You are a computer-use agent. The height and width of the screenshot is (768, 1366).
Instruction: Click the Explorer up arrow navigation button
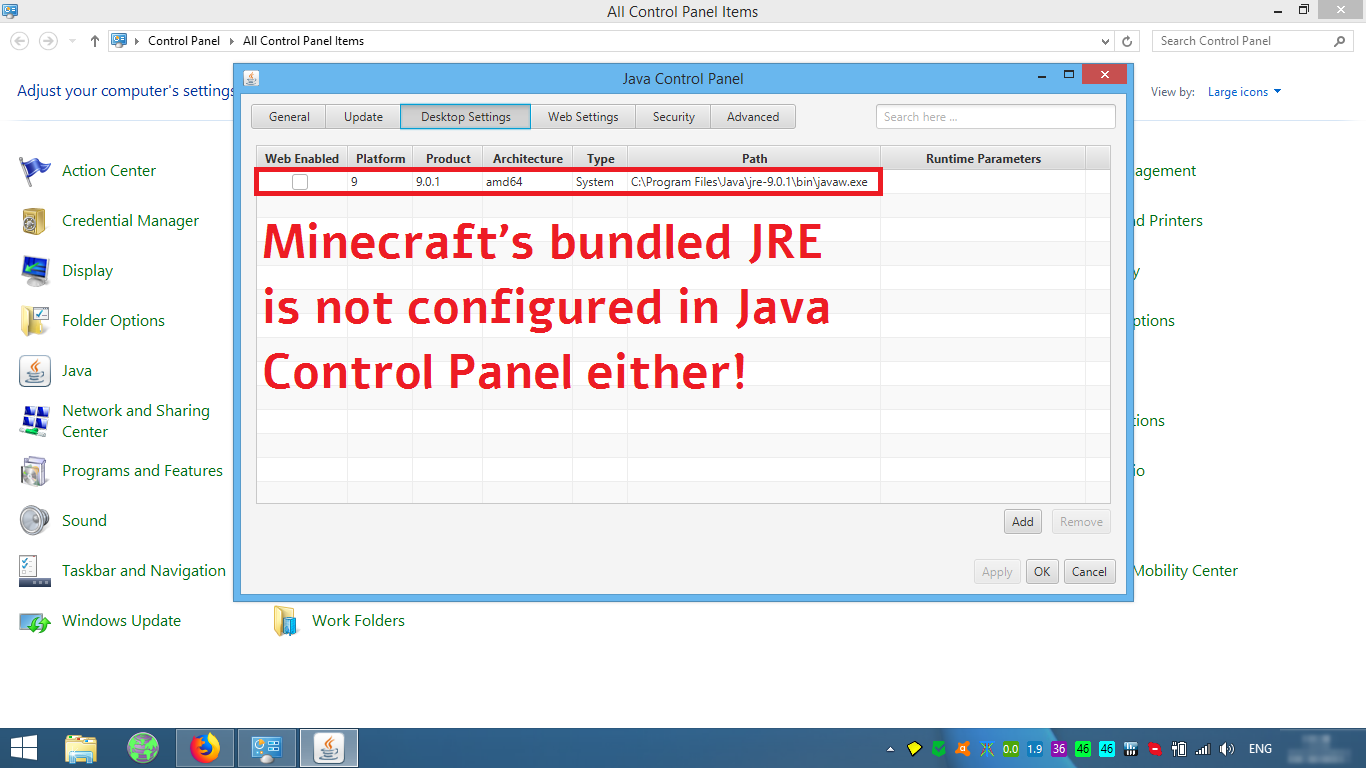pyautogui.click(x=95, y=41)
